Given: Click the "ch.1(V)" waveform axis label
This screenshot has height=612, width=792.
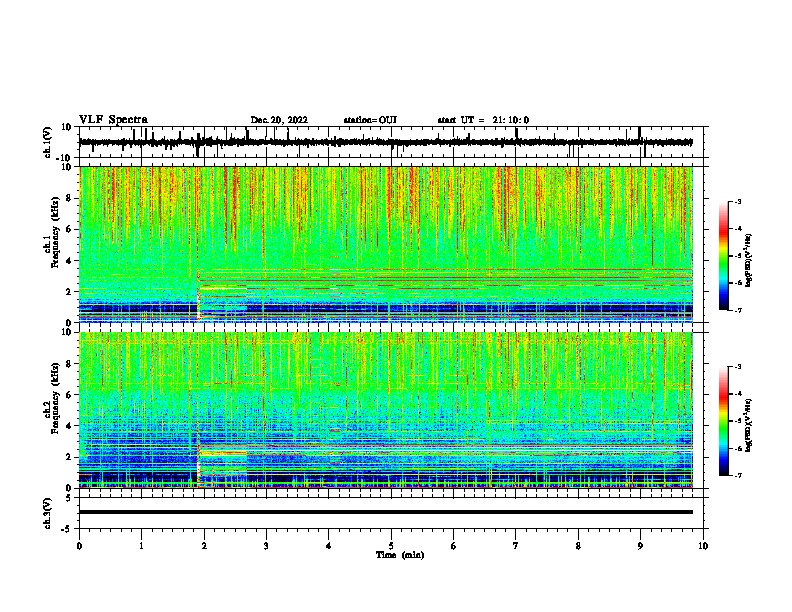Looking at the screenshot, I should point(48,142).
